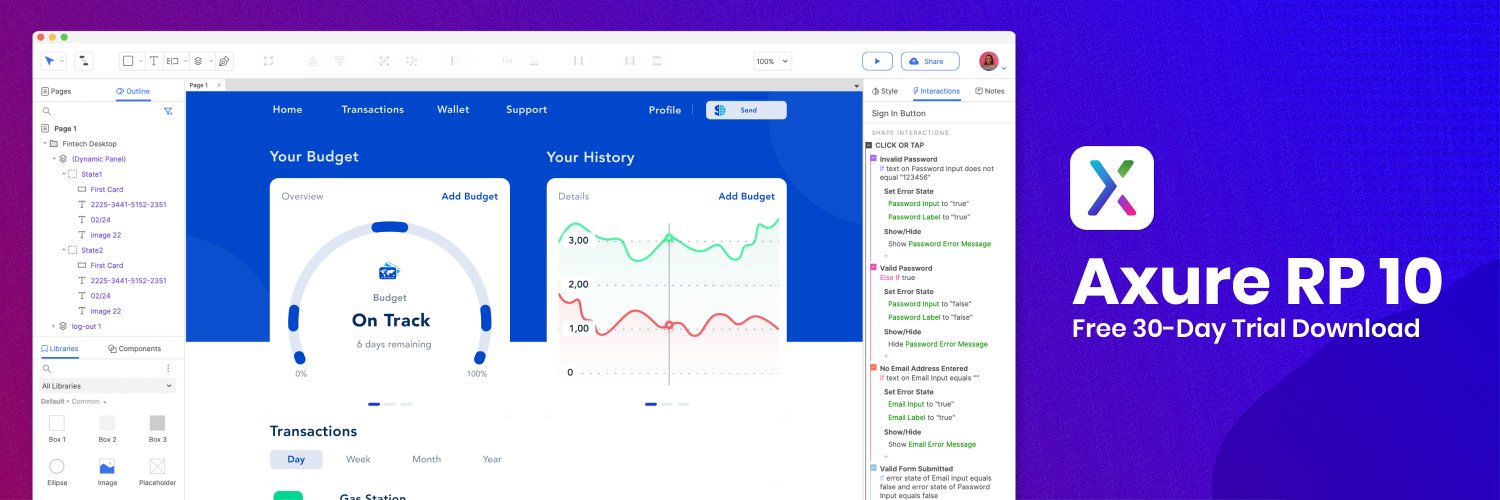Select the Week filter in Transactions
This screenshot has width=1500, height=500.
pyautogui.click(x=358, y=459)
